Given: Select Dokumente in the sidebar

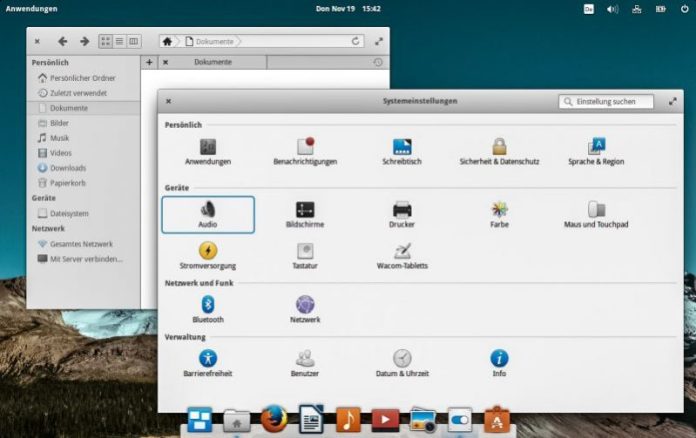Looking at the screenshot, I should (x=83, y=108).
